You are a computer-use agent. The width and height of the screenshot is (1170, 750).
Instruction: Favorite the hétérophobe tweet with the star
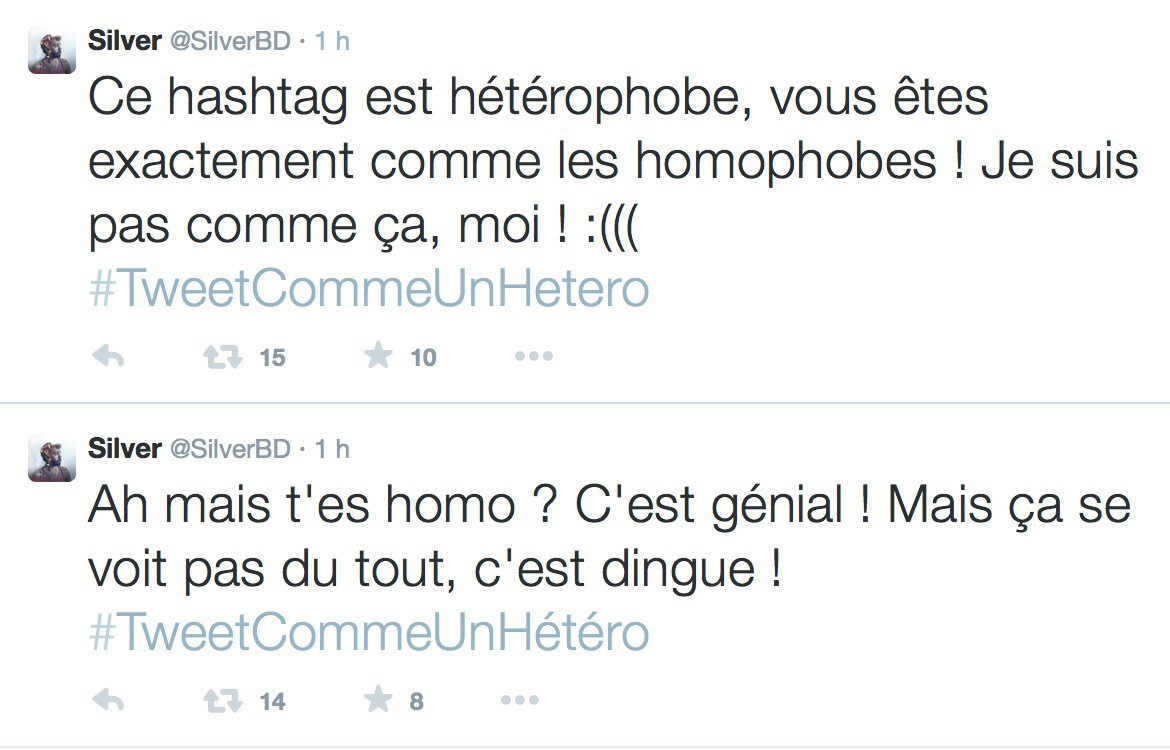tap(378, 353)
